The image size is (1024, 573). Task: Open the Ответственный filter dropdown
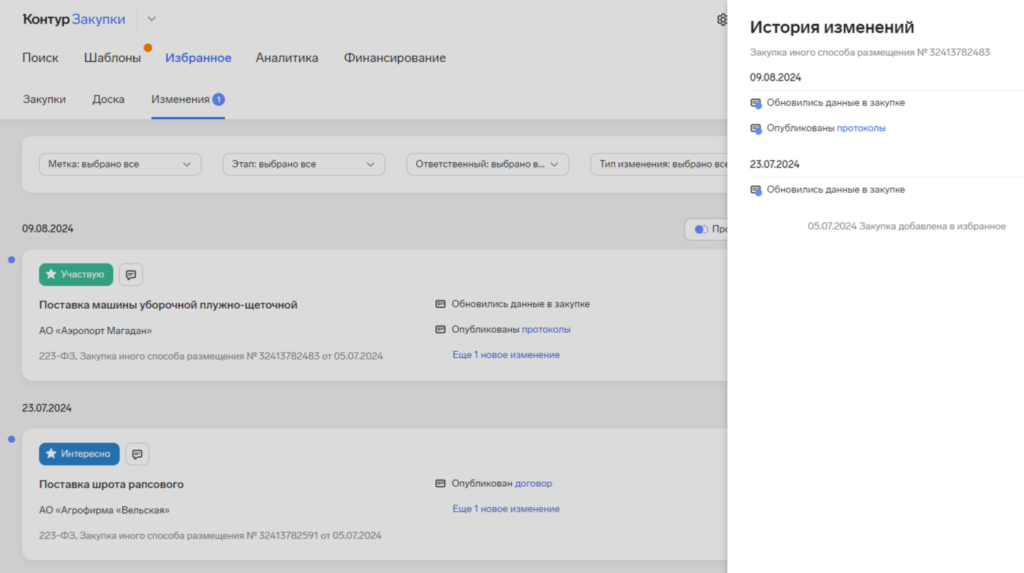tap(487, 164)
